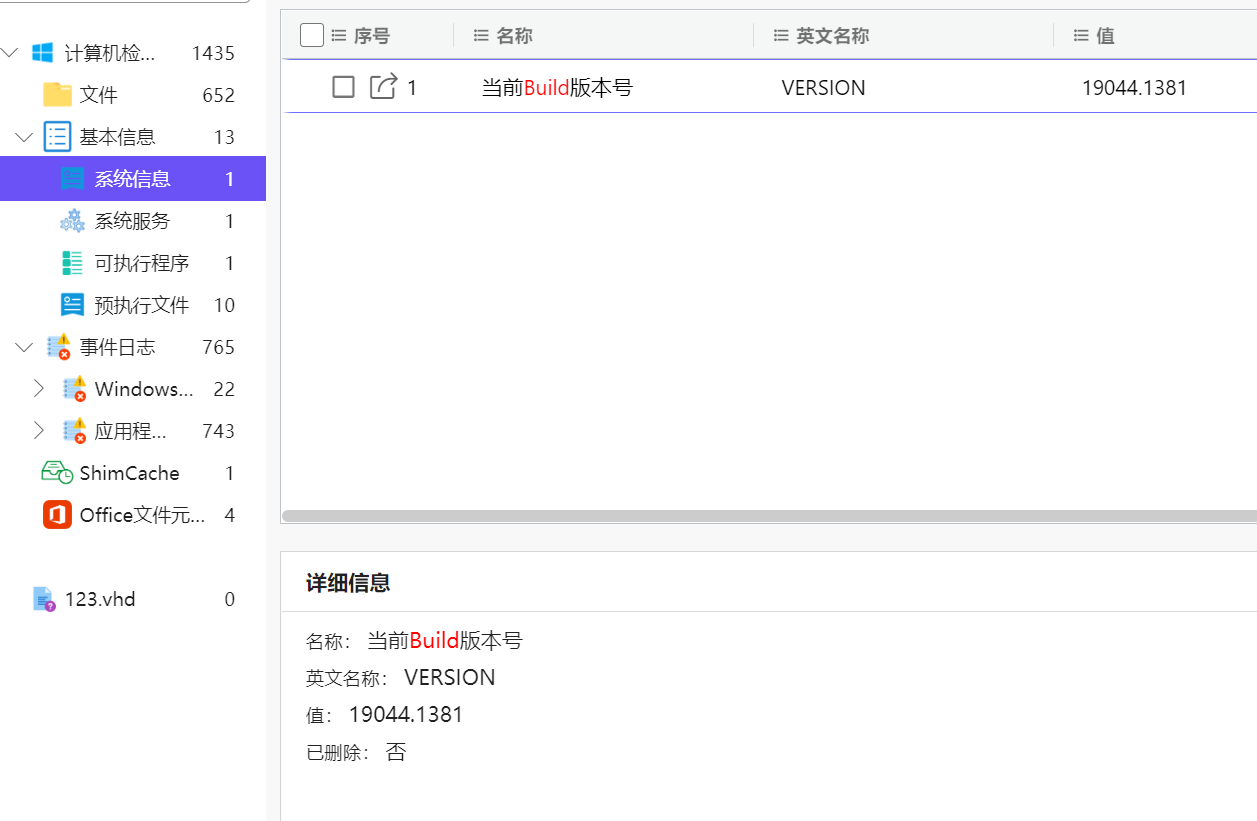Click the 当前Build版本号 cell in the table
This screenshot has width=1257, height=821.
pos(557,88)
